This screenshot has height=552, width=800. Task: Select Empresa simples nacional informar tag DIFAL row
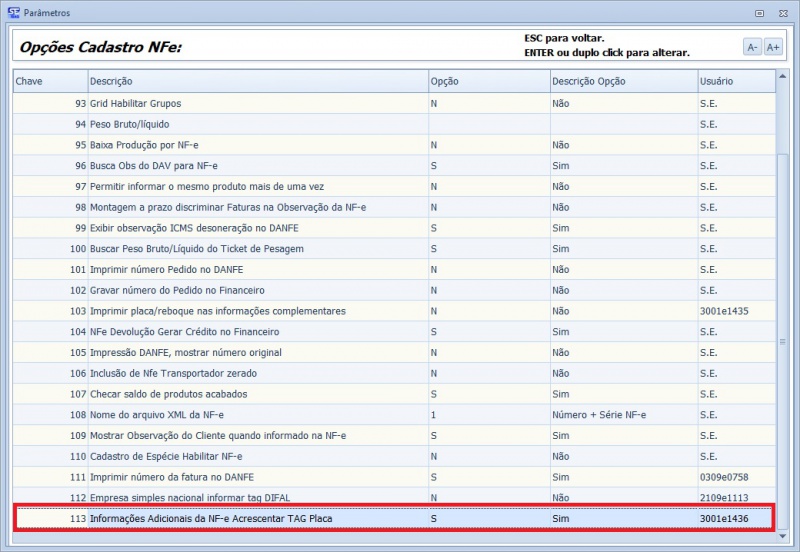click(258, 497)
